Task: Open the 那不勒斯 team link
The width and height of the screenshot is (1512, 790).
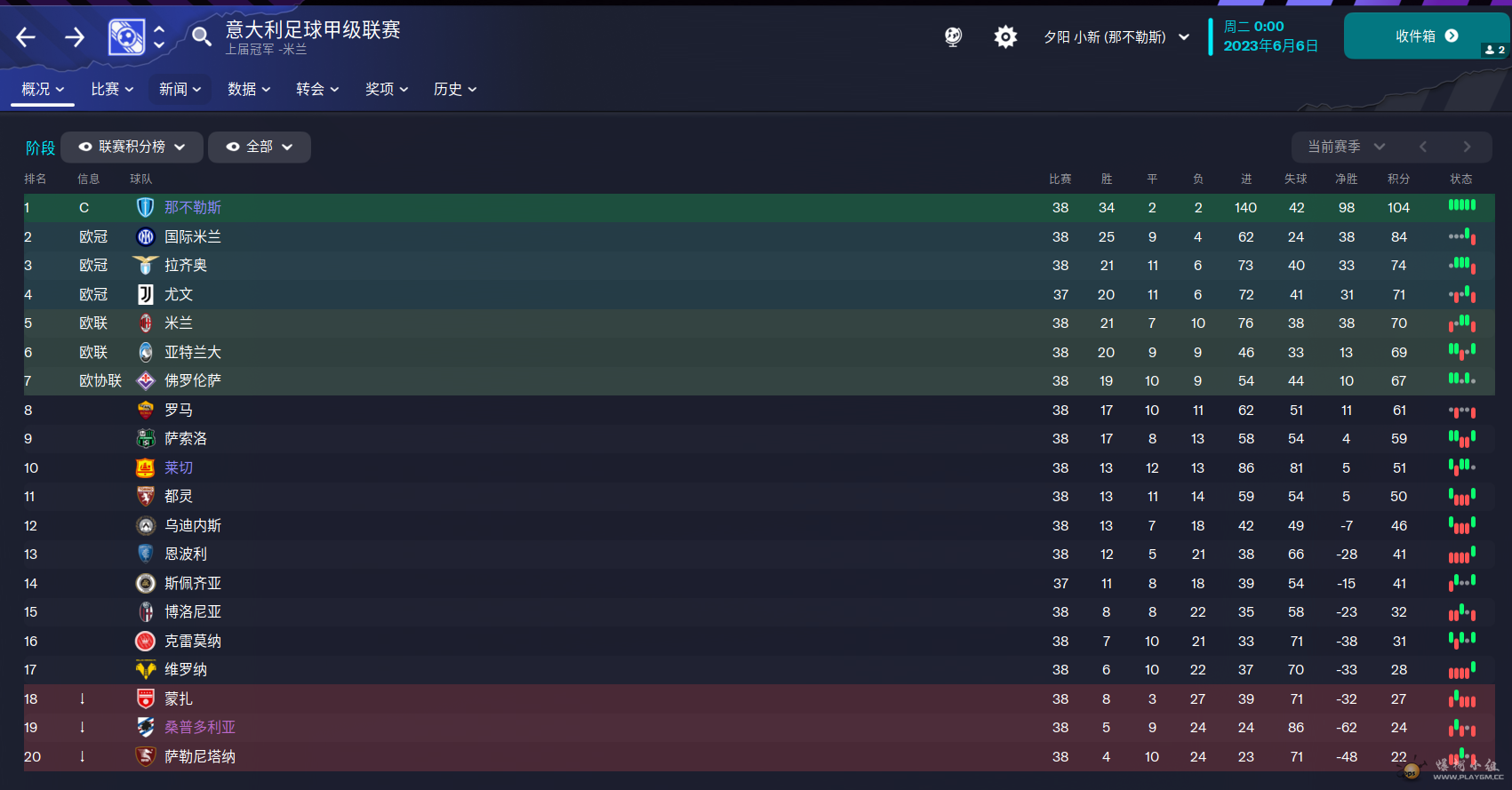Action: [x=193, y=207]
